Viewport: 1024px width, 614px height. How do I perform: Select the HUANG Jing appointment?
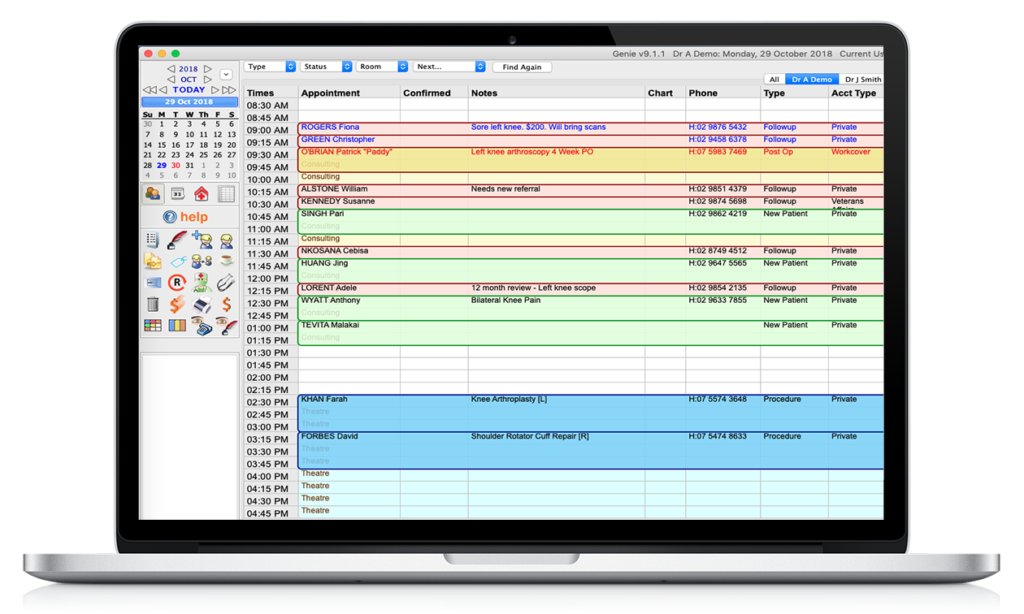[590, 270]
